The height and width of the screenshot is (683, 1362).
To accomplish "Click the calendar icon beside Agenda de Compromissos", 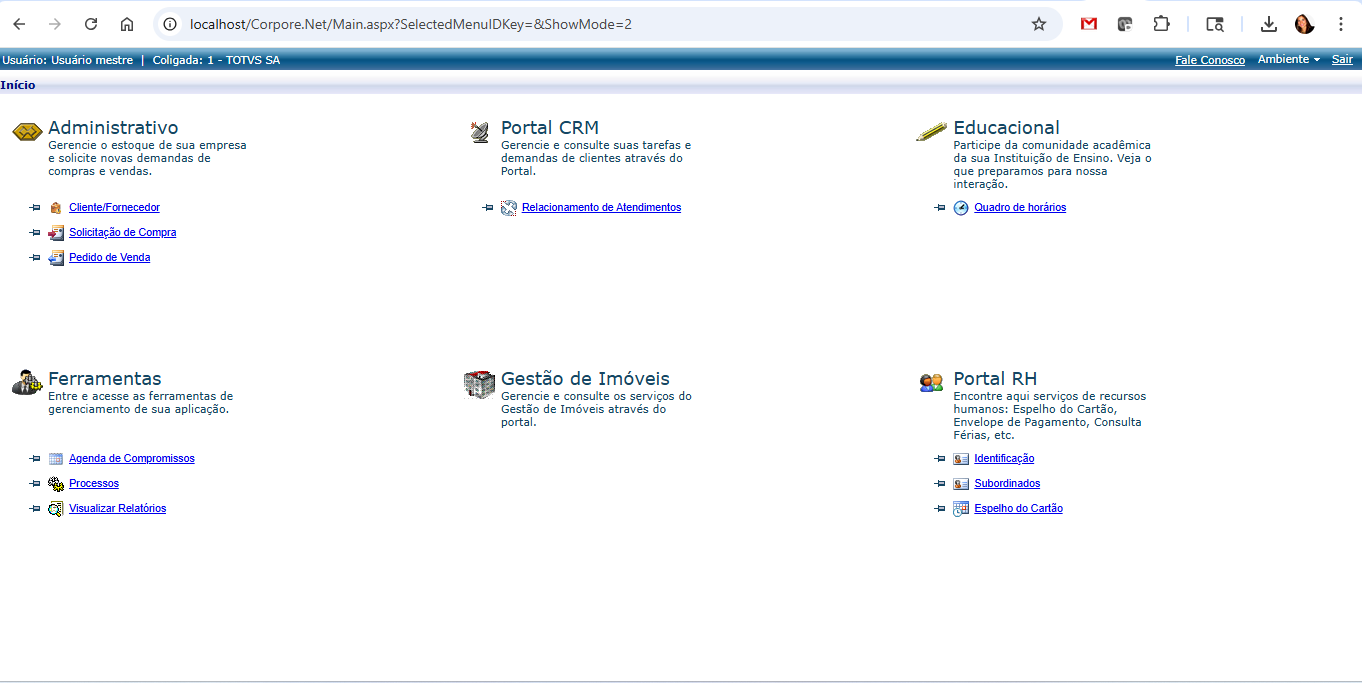I will point(56,459).
